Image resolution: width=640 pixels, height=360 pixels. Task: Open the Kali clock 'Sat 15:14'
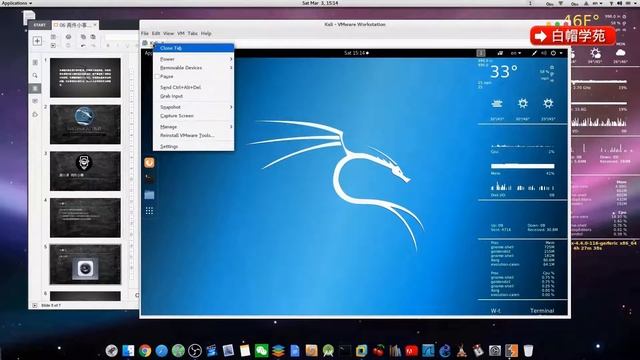[356, 53]
